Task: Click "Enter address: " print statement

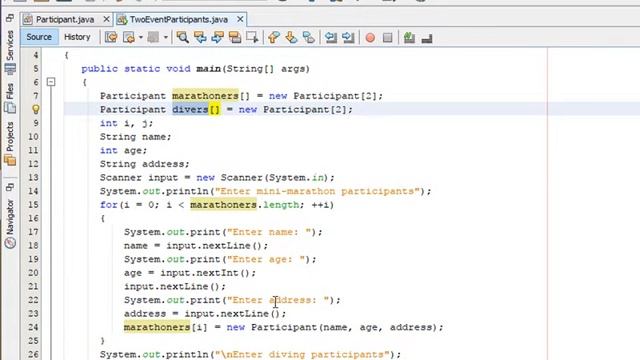Action: tap(232, 300)
